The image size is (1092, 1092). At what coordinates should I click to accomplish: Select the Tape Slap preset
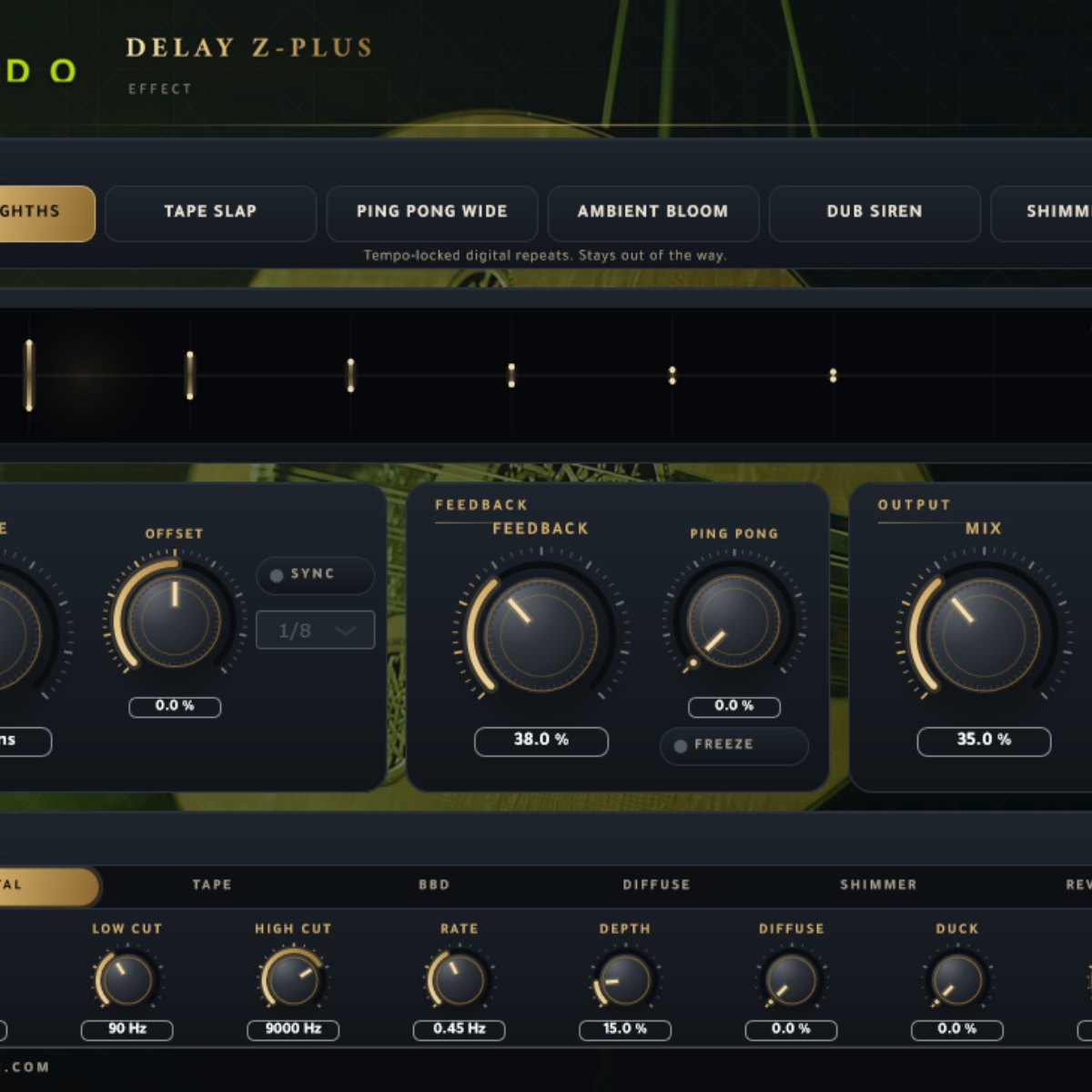click(x=210, y=214)
